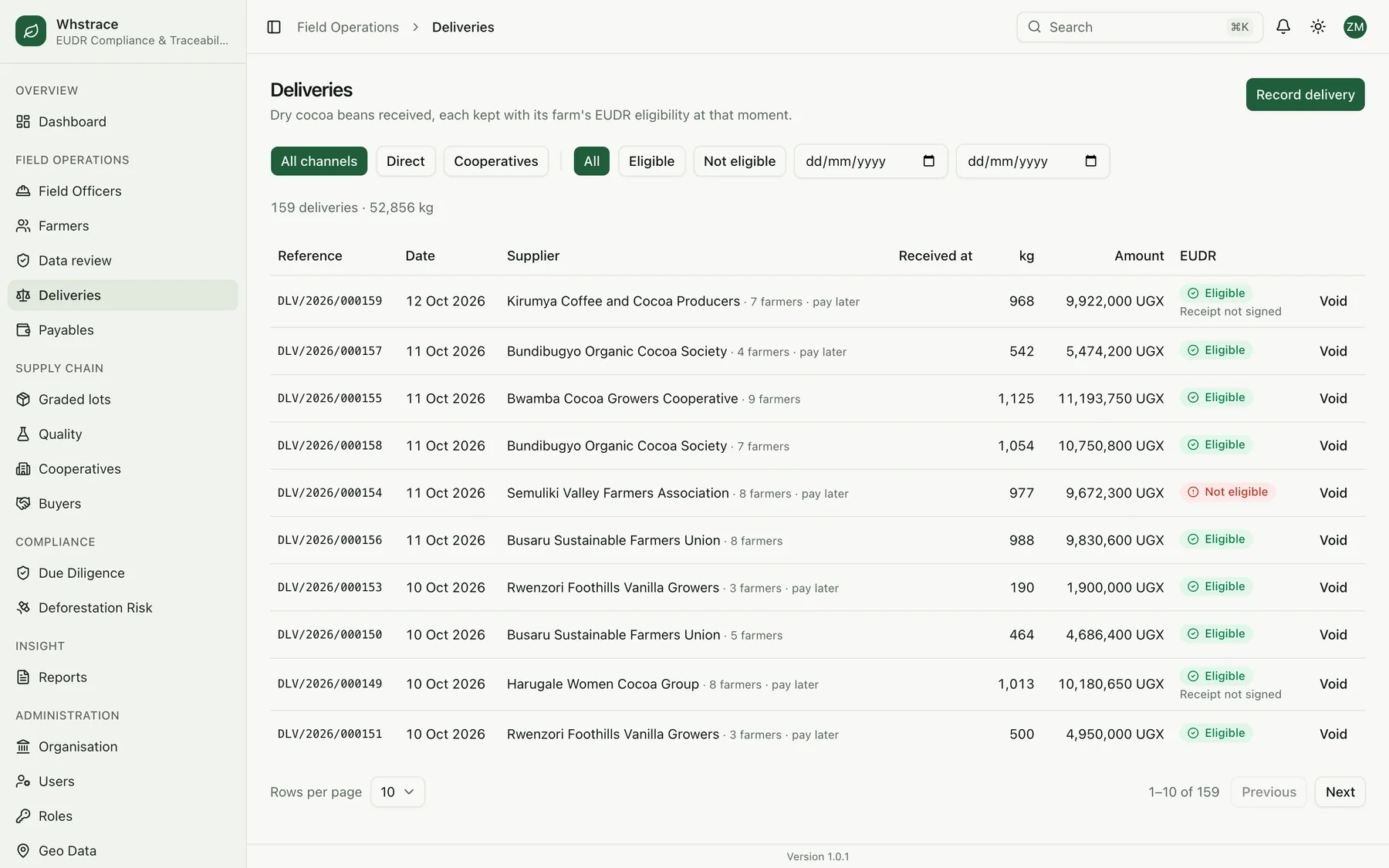
Task: Open Deforestation Risk page
Action: pyautogui.click(x=123, y=608)
